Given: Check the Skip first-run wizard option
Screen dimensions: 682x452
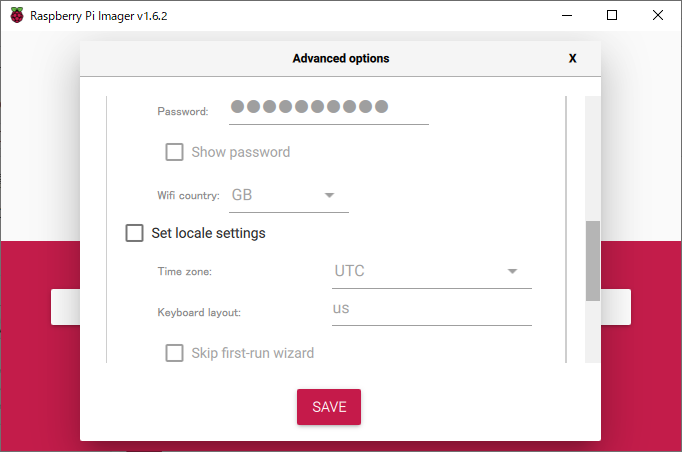Looking at the screenshot, I should 175,352.
